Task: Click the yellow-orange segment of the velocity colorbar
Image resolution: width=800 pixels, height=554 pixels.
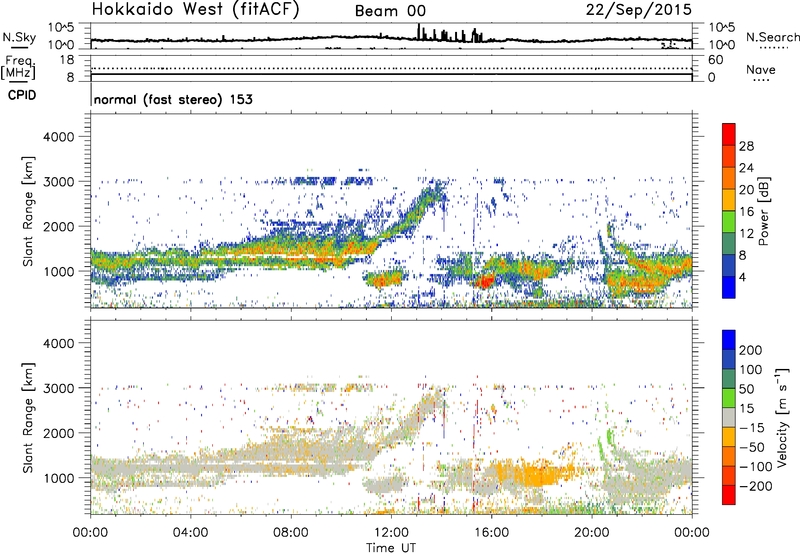Action: click(729, 437)
